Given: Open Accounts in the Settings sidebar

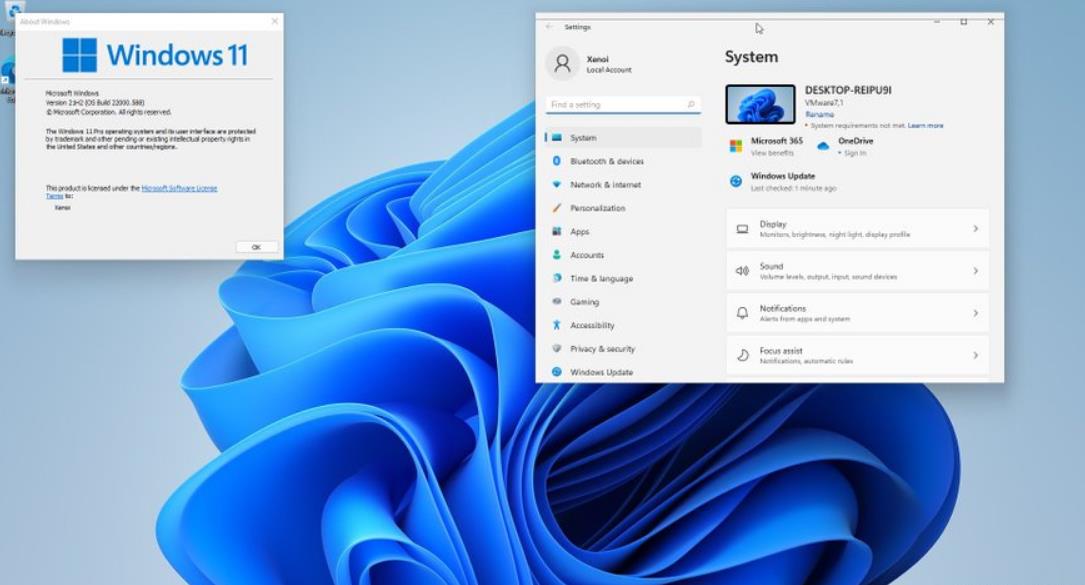Looking at the screenshot, I should [587, 255].
